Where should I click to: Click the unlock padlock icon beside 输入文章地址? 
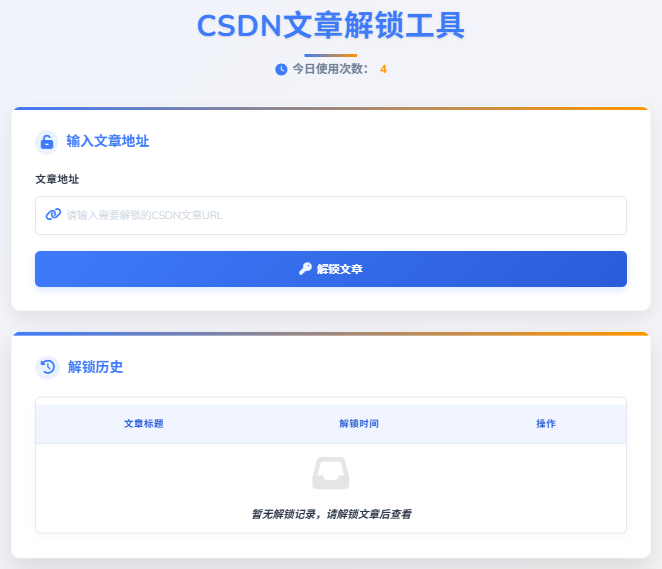coord(47,142)
